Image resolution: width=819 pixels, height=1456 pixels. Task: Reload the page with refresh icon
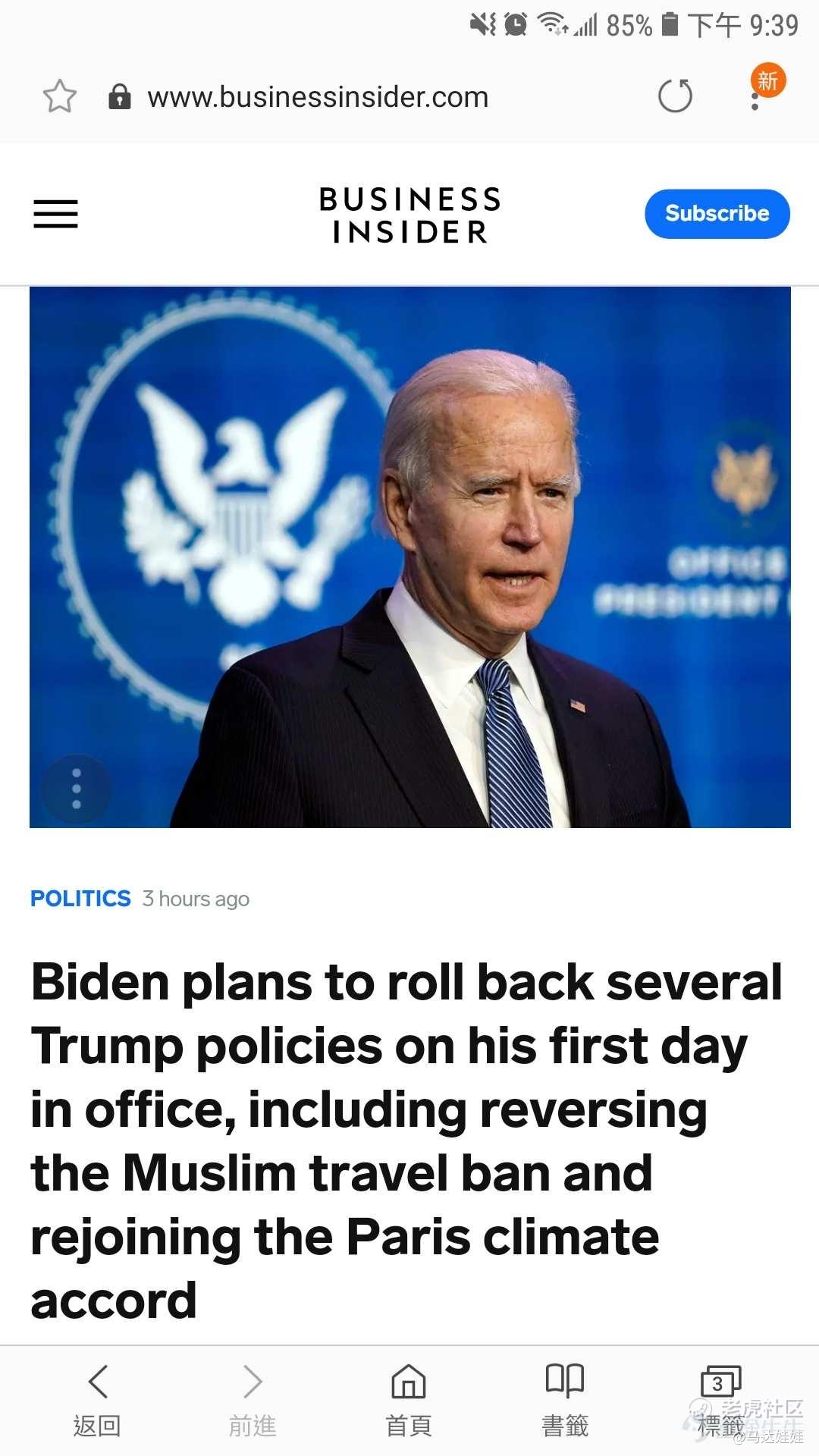pyautogui.click(x=675, y=96)
